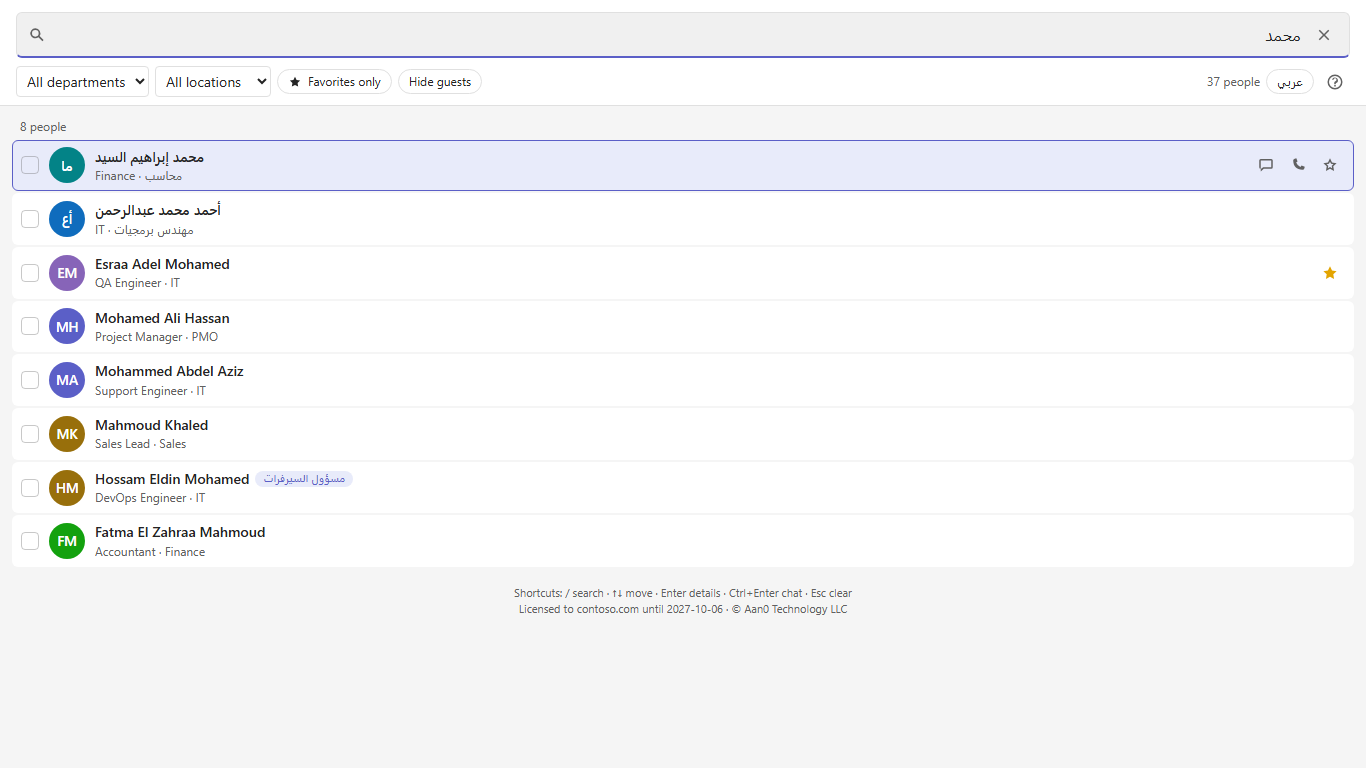
Task: Unfavorite Esraa Adel Mohamed using gold star
Action: click(x=1330, y=273)
